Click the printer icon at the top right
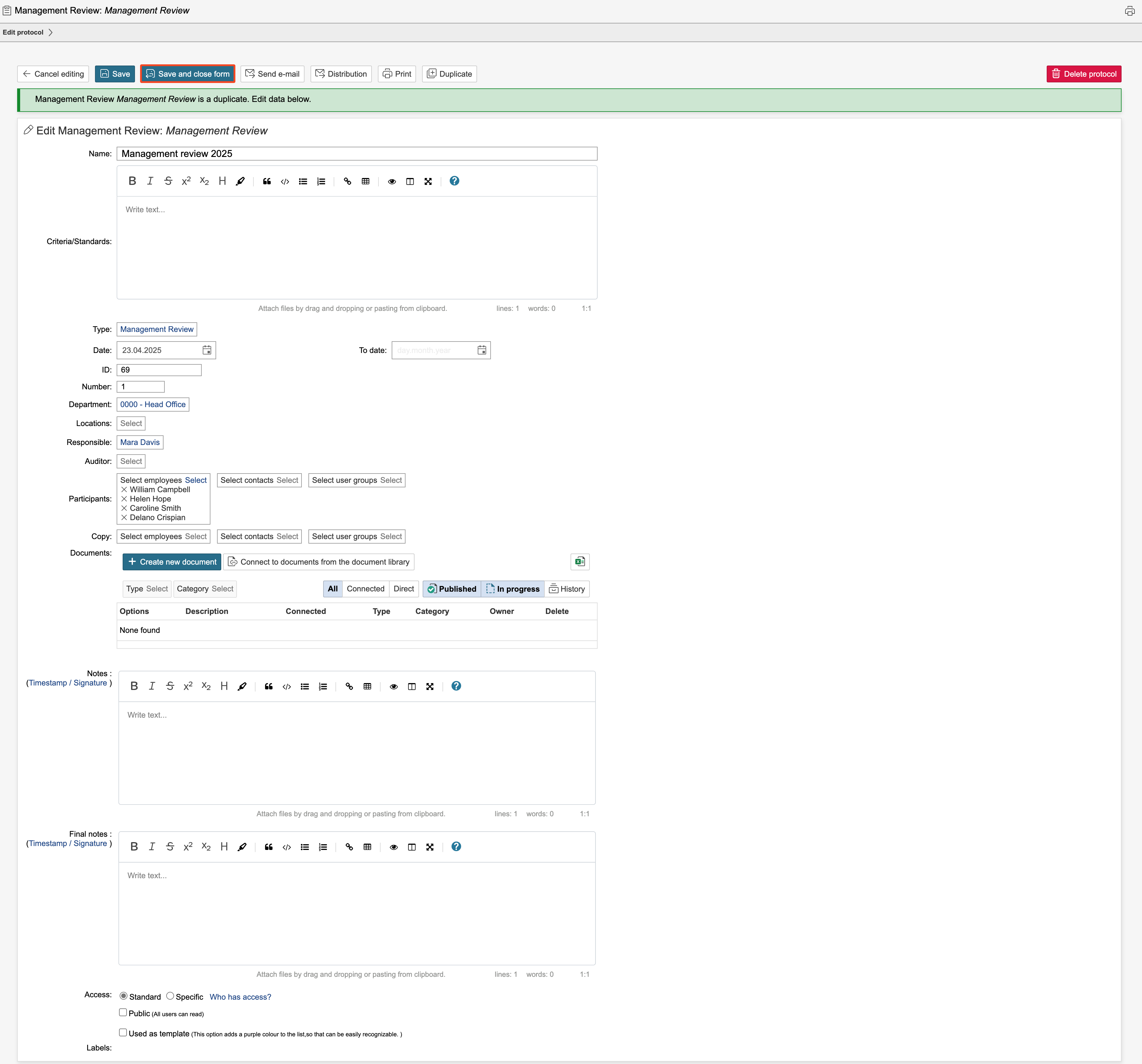The width and height of the screenshot is (1142, 1064). click(1129, 11)
